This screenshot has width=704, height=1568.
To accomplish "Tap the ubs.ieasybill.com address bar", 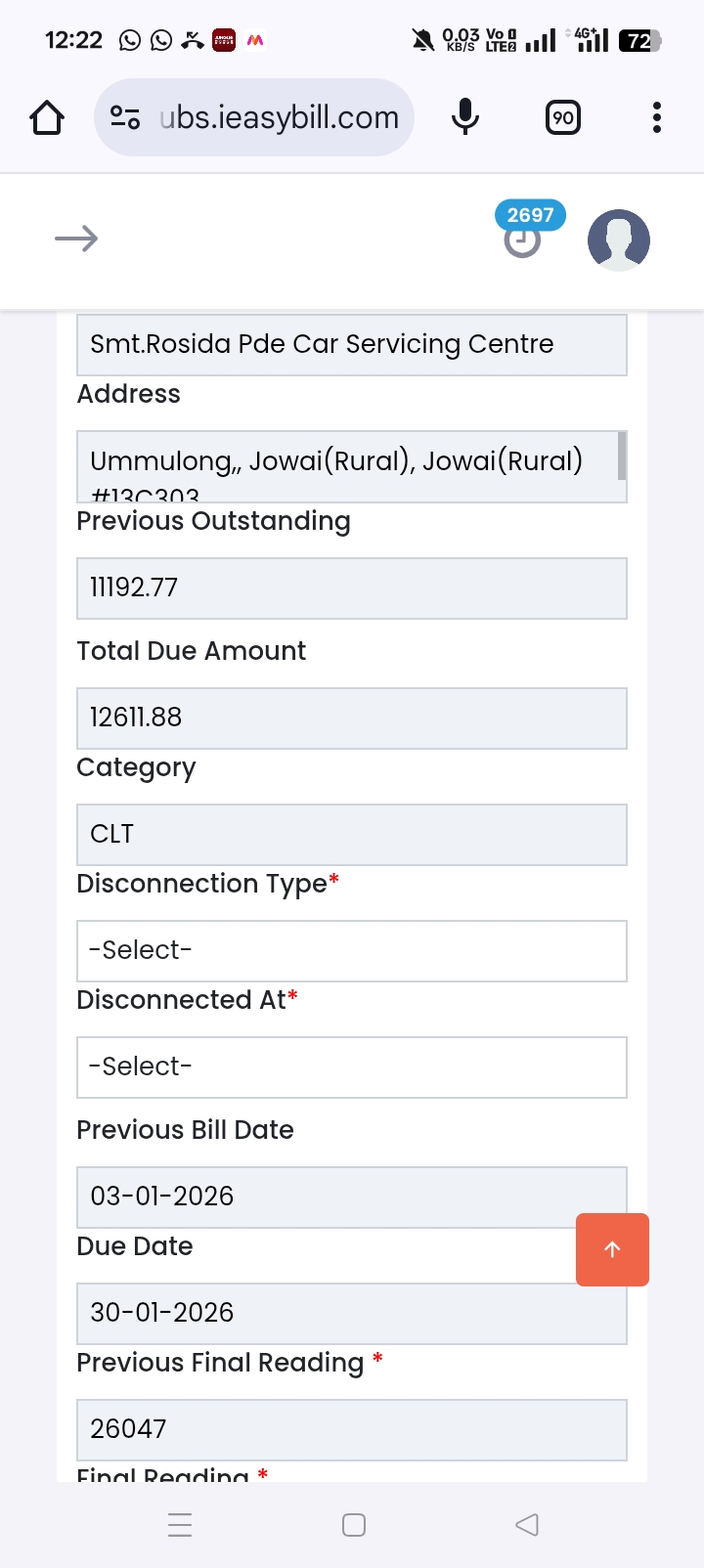I will [x=279, y=118].
